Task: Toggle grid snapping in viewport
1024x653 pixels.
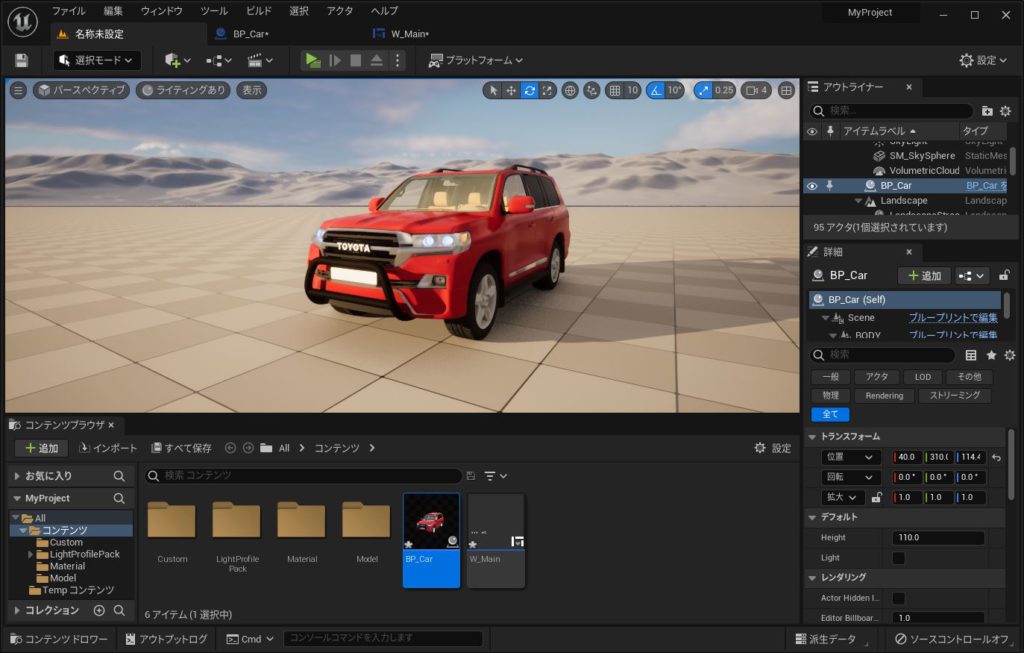Action: pyautogui.click(x=615, y=91)
